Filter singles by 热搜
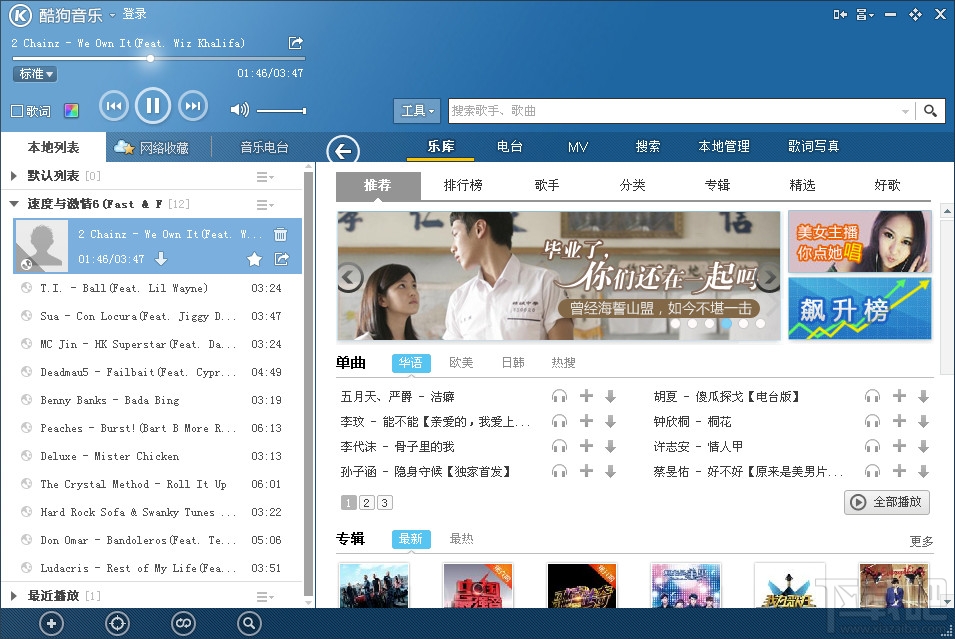This screenshot has width=955, height=639. (563, 362)
